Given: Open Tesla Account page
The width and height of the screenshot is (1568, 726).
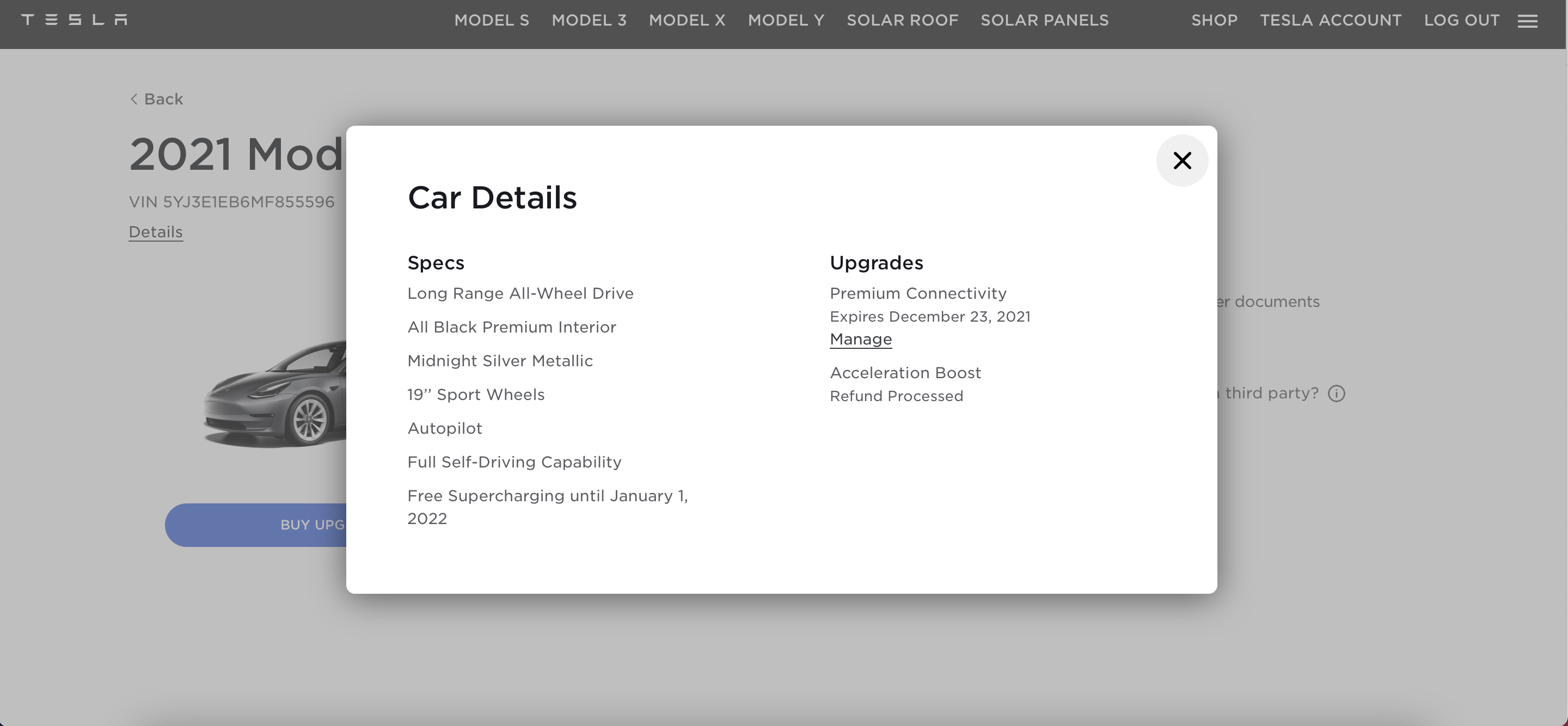Looking at the screenshot, I should click(1330, 20).
